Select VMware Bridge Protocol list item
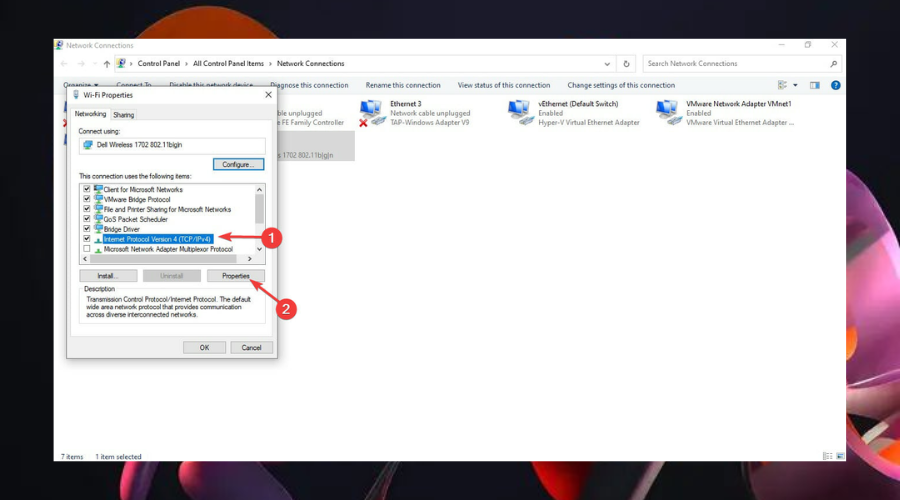The image size is (900, 500). pyautogui.click(x=137, y=199)
